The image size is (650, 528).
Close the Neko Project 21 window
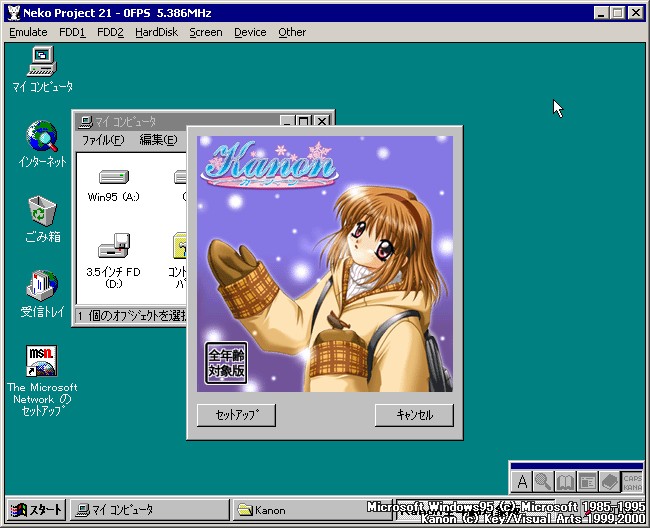635,13
